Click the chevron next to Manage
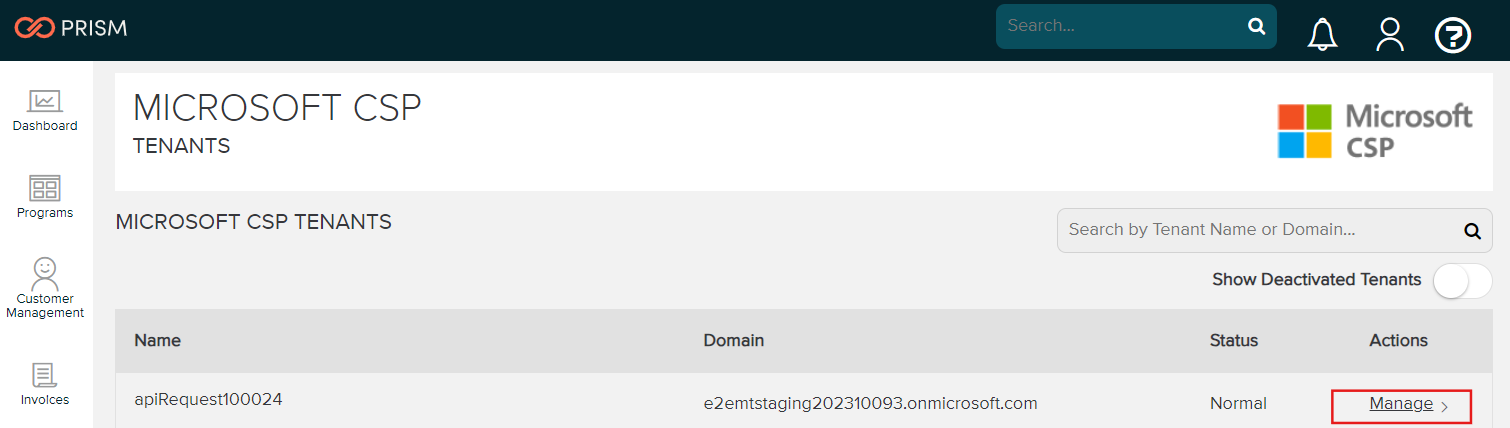 pos(1445,406)
